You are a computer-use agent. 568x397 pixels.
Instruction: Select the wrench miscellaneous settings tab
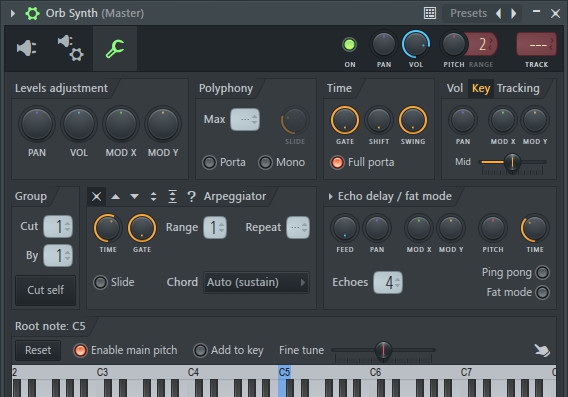(x=115, y=49)
